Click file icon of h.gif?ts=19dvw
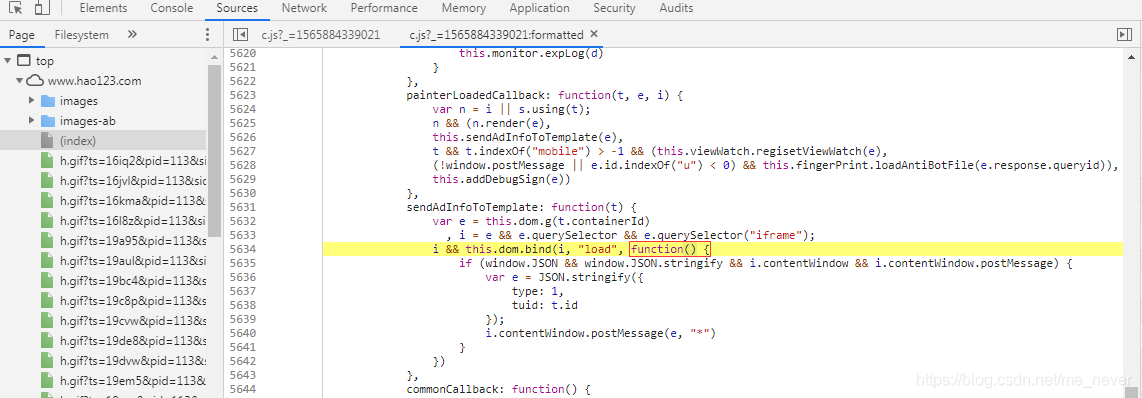Screen dimensions: 1142x398 (x=47, y=360)
